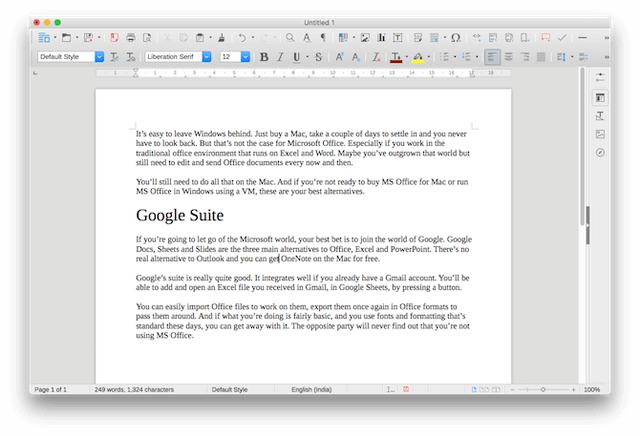Open the line spacing options

[562, 57]
